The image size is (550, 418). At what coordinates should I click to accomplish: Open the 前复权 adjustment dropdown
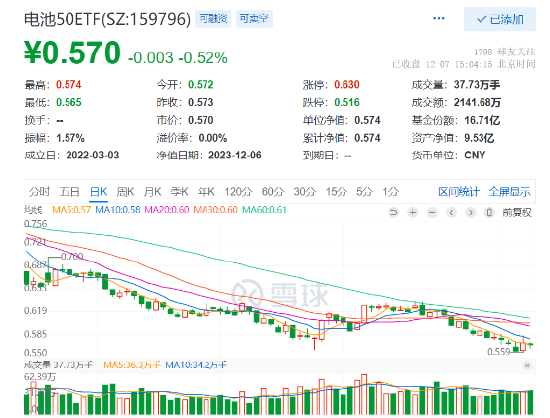coord(517,213)
